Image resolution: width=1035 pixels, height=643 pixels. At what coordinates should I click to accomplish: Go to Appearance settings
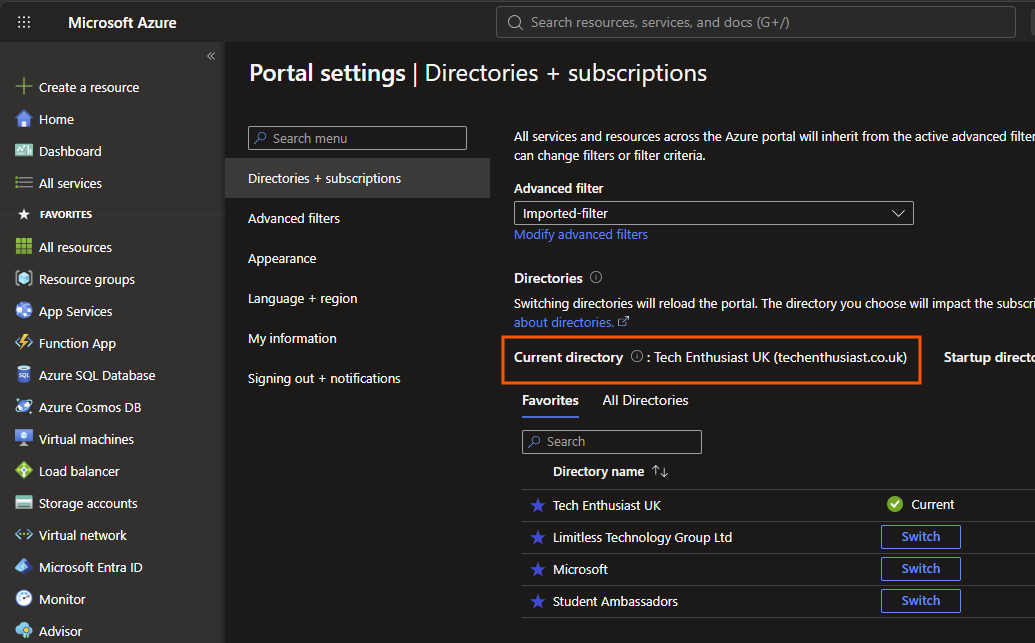pos(282,259)
